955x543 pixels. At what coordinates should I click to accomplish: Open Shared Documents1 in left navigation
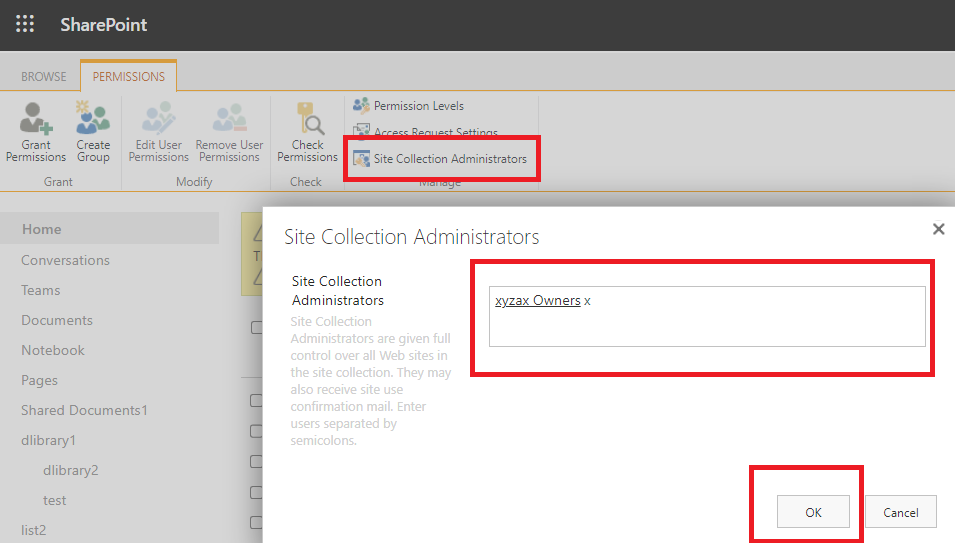click(84, 410)
